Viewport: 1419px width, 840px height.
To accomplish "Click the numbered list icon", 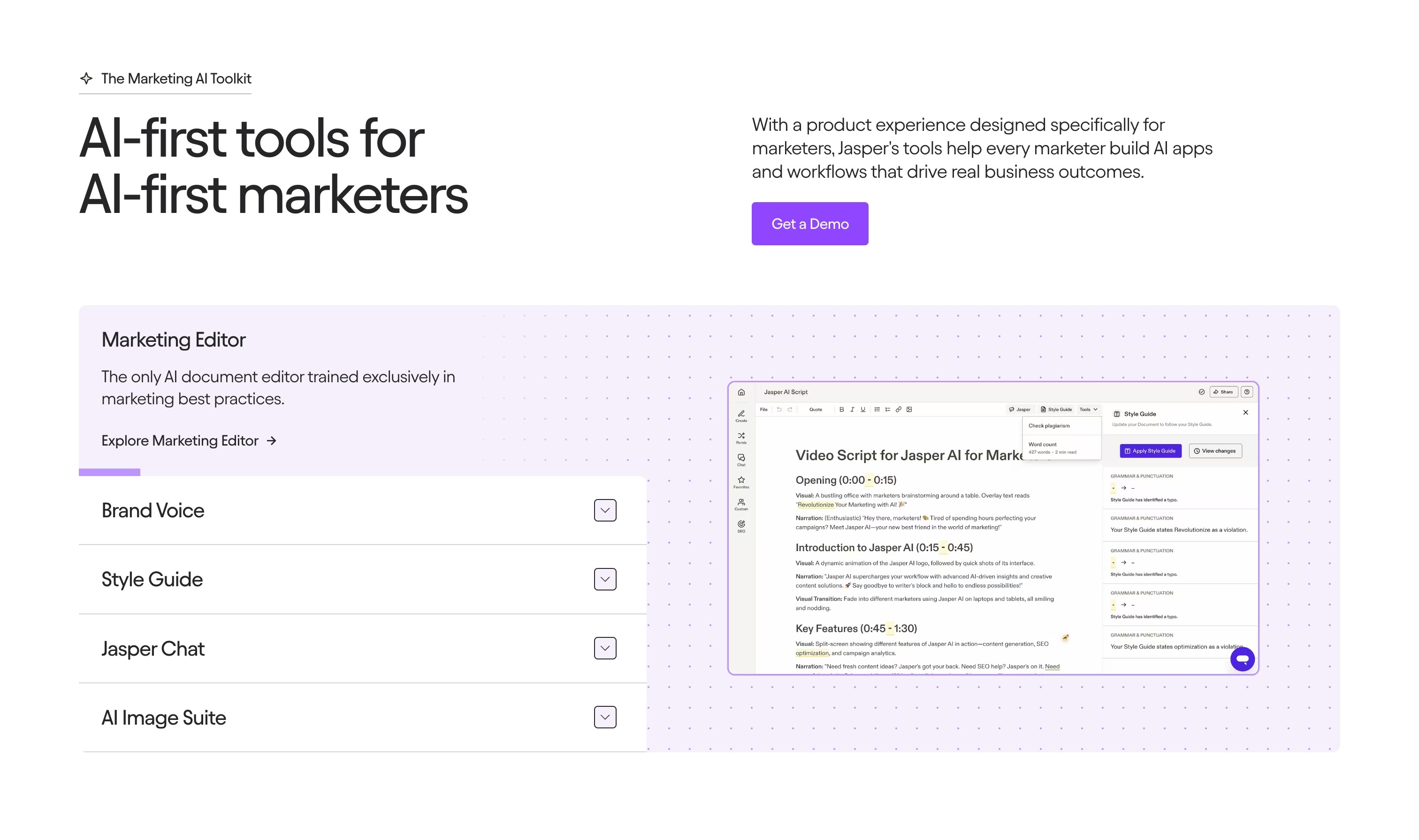I will 888,409.
